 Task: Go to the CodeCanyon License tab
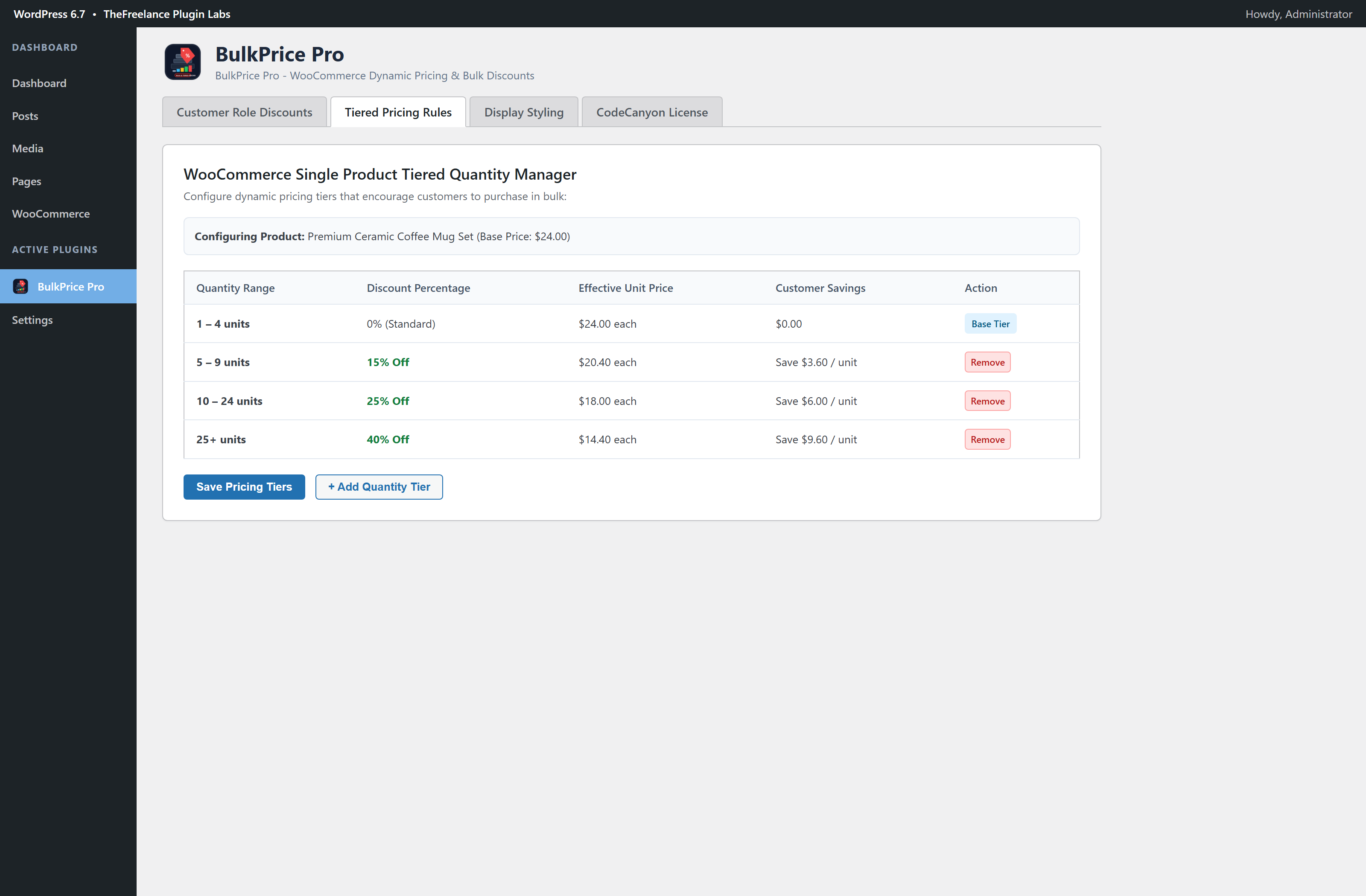(652, 113)
